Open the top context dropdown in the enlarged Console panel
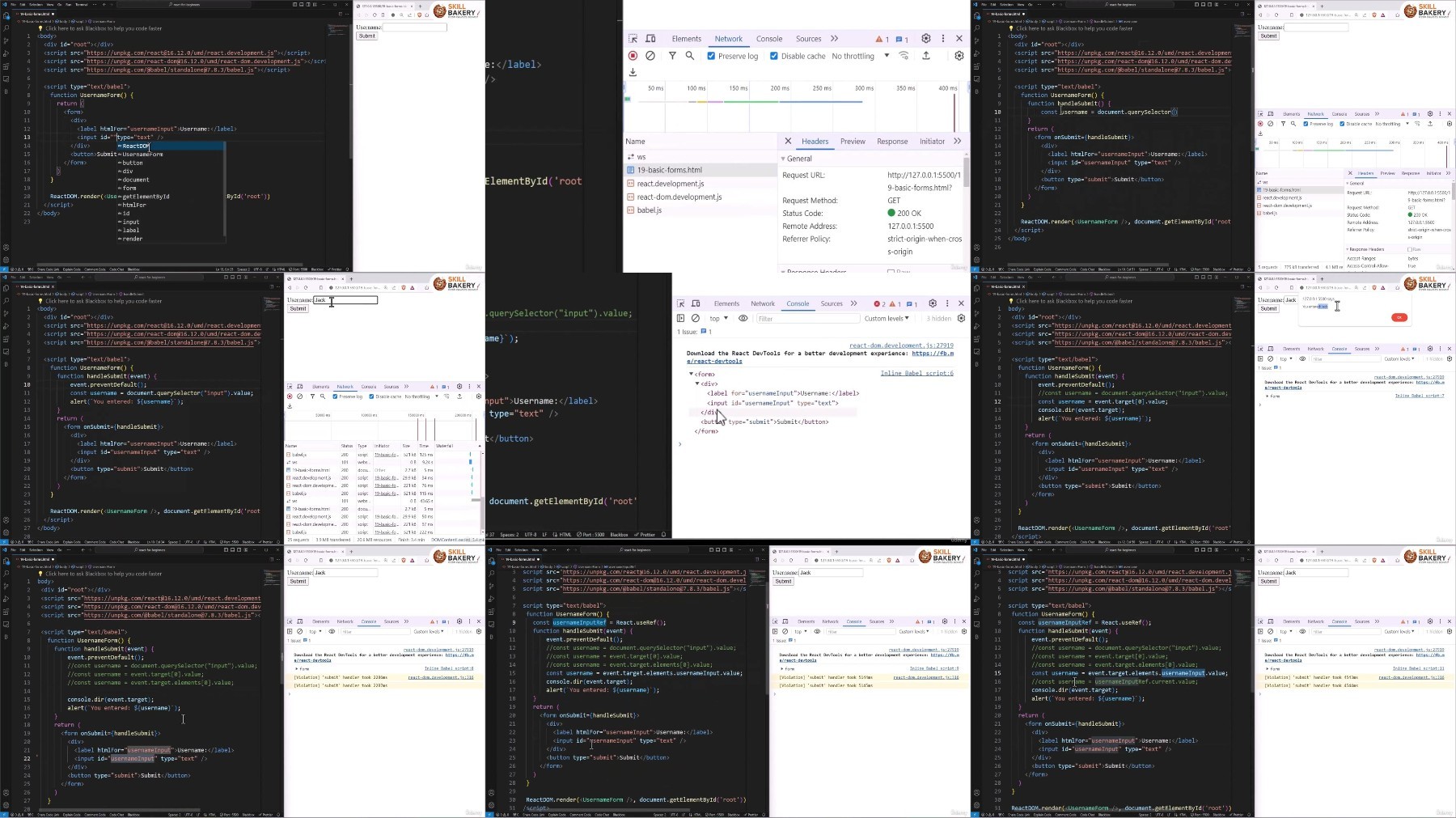Screen dimensions: 1456x818 718,319
